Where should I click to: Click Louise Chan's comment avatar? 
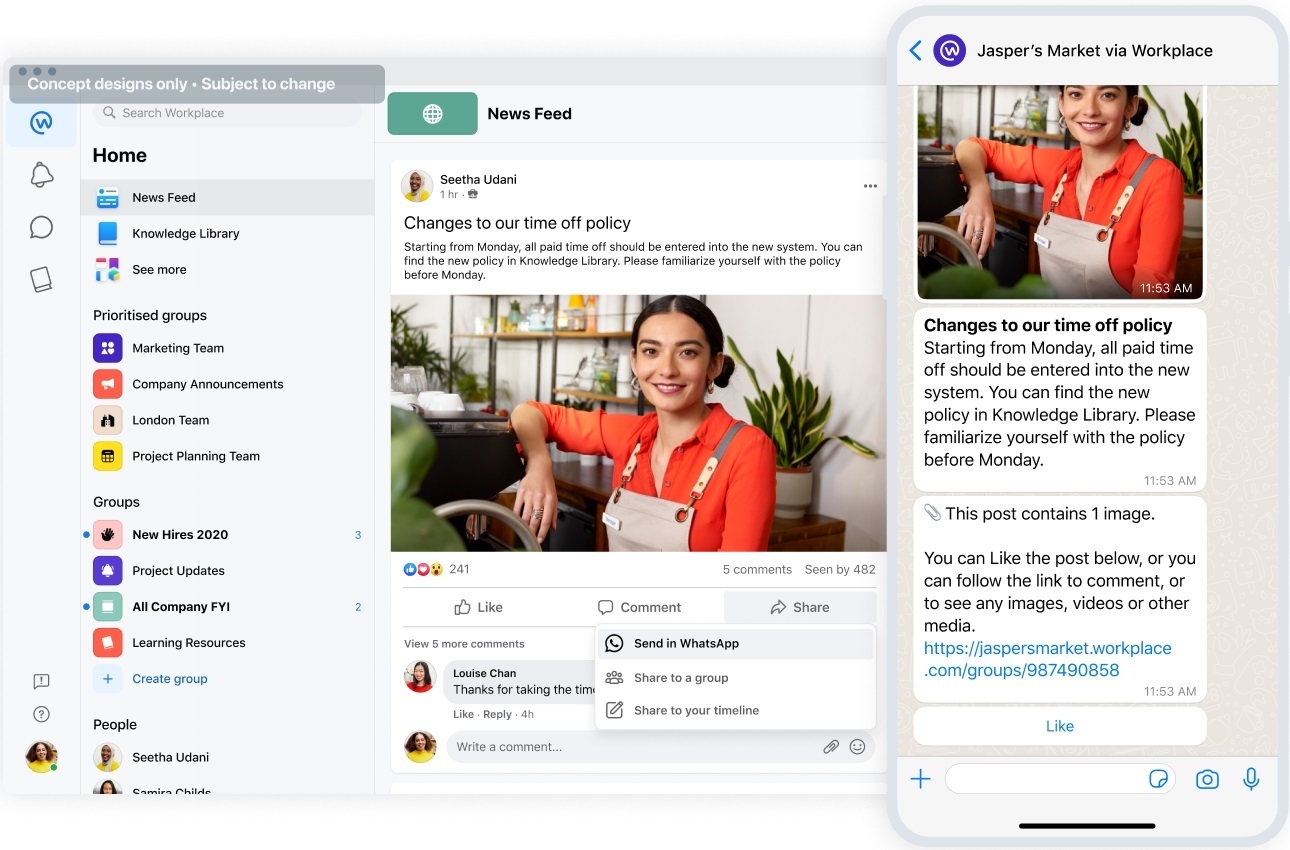coord(420,677)
